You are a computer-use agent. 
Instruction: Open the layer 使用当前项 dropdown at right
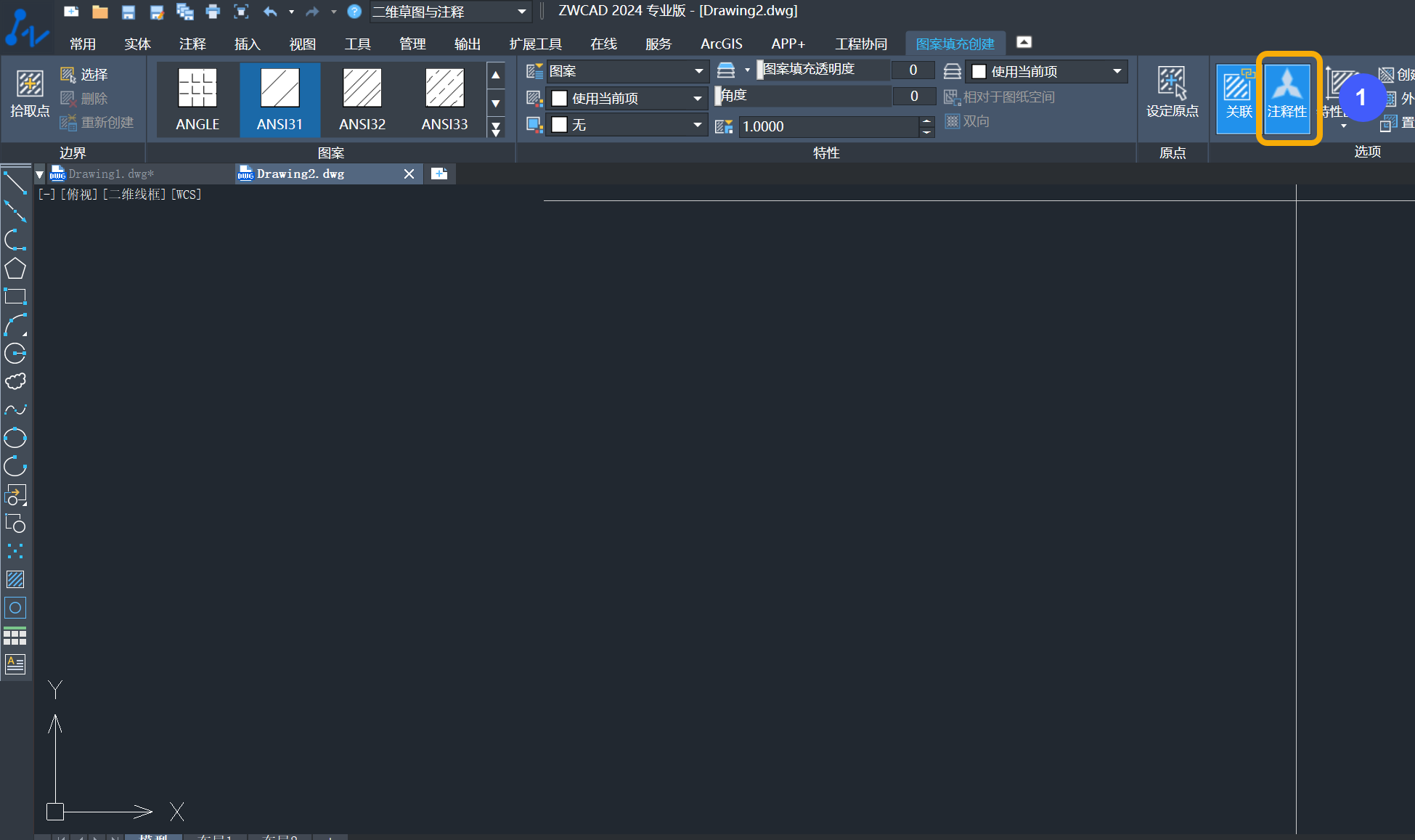point(1046,71)
